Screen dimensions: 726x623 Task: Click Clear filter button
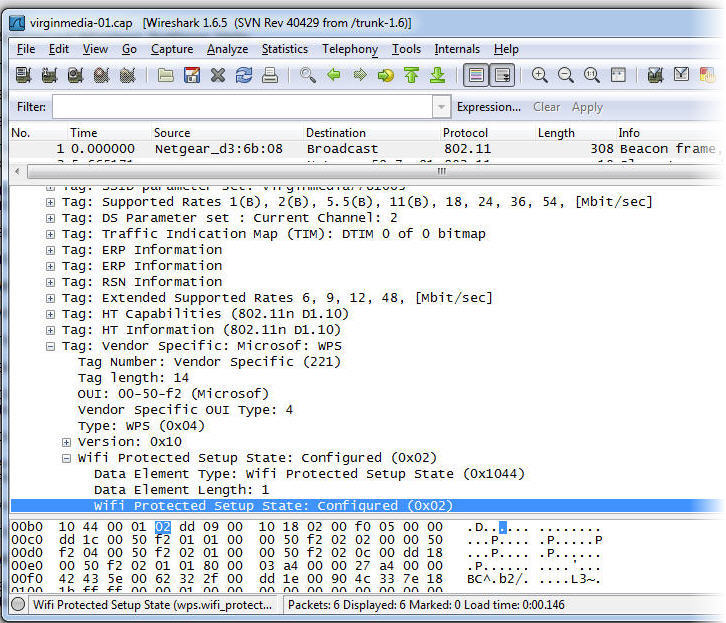point(546,107)
